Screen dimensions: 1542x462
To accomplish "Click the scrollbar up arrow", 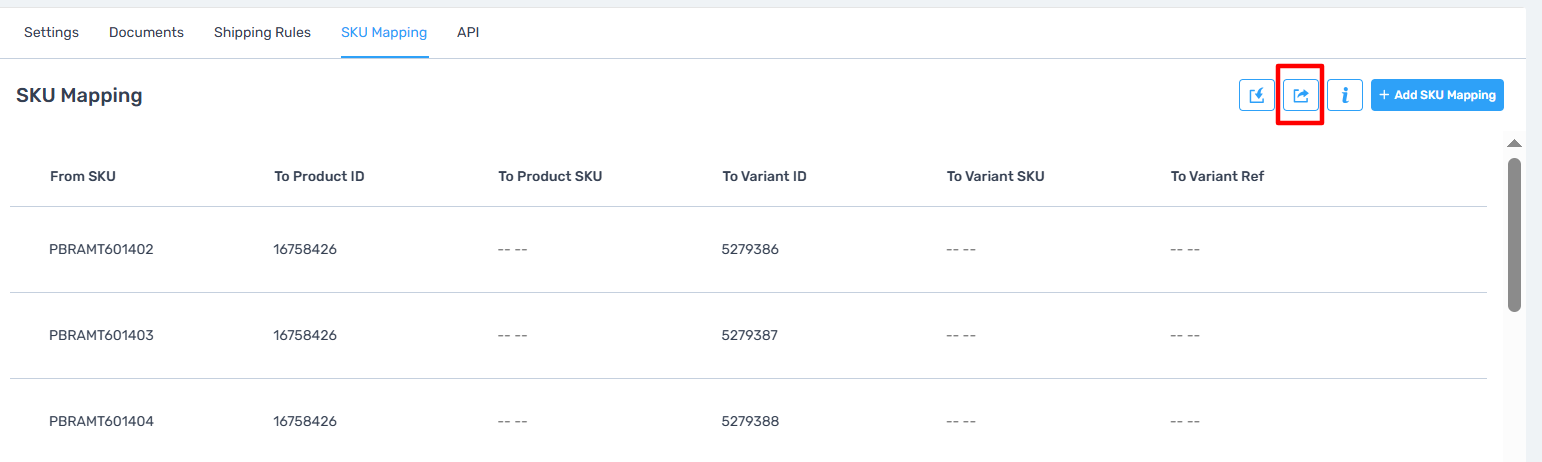I will (x=1514, y=144).
